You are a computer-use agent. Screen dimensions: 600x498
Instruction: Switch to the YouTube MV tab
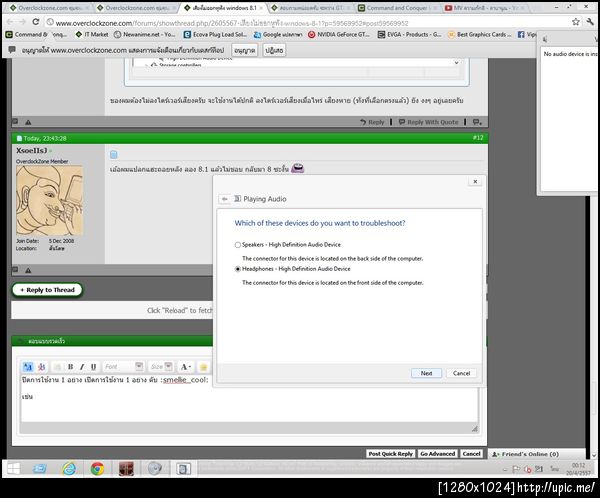(x=484, y=8)
